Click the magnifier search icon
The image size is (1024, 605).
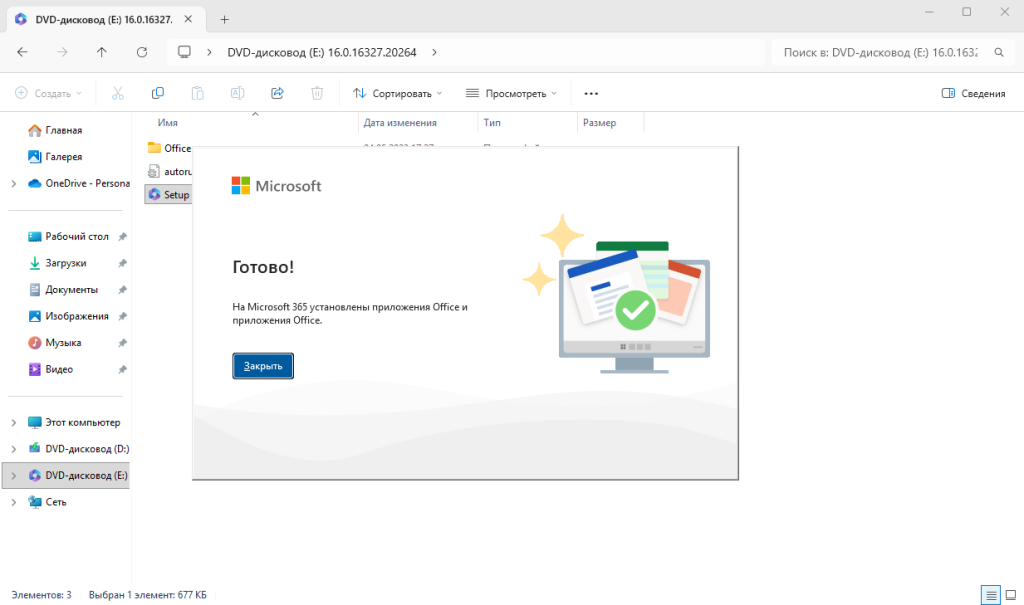(999, 52)
